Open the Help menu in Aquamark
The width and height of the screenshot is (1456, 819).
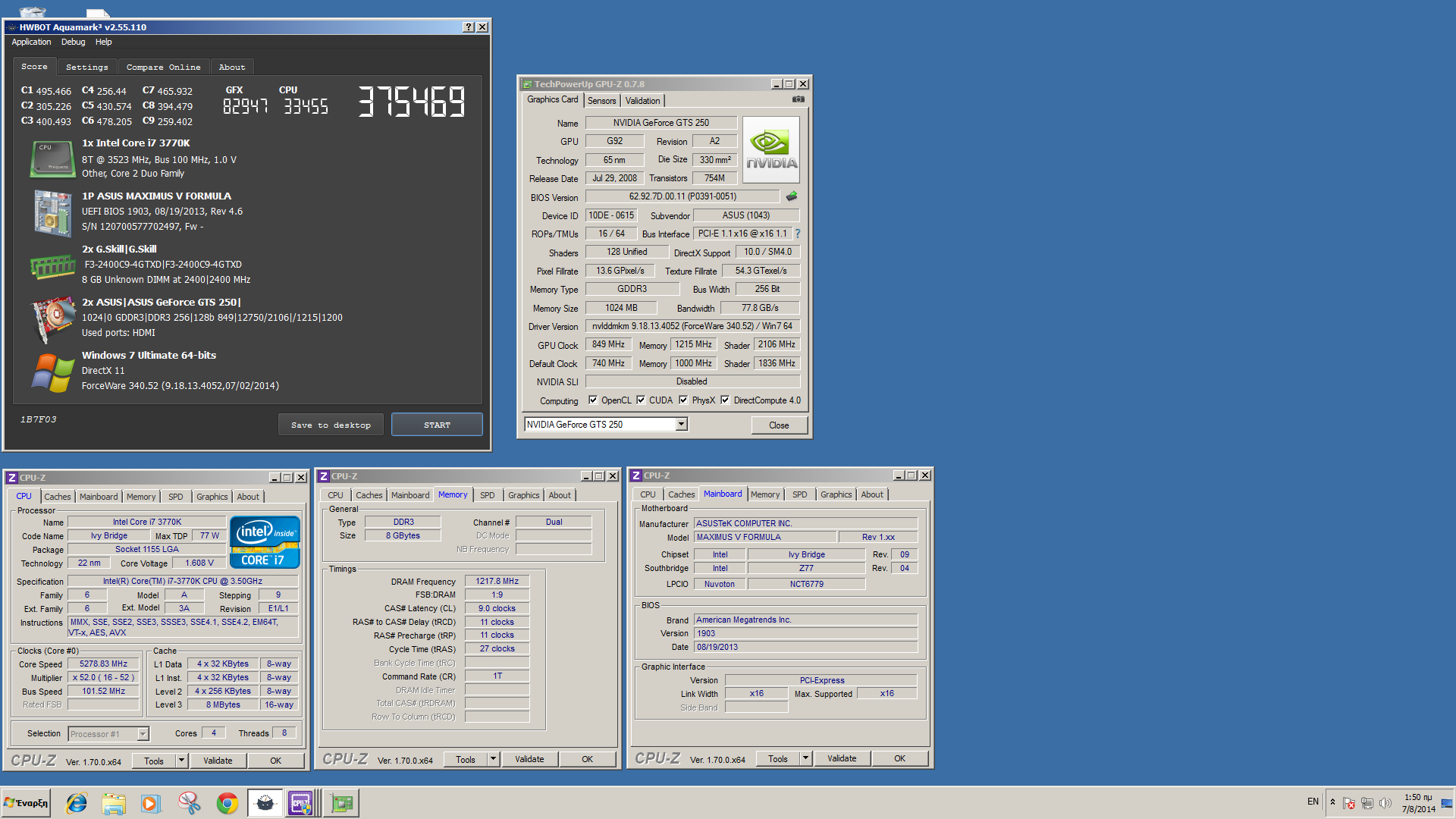click(x=103, y=42)
